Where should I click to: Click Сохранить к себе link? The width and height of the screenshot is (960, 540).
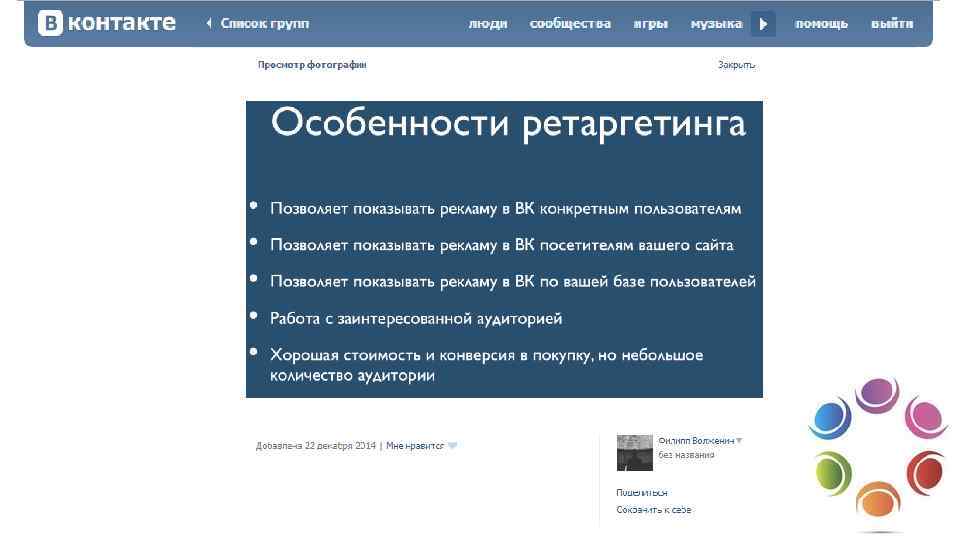click(654, 509)
